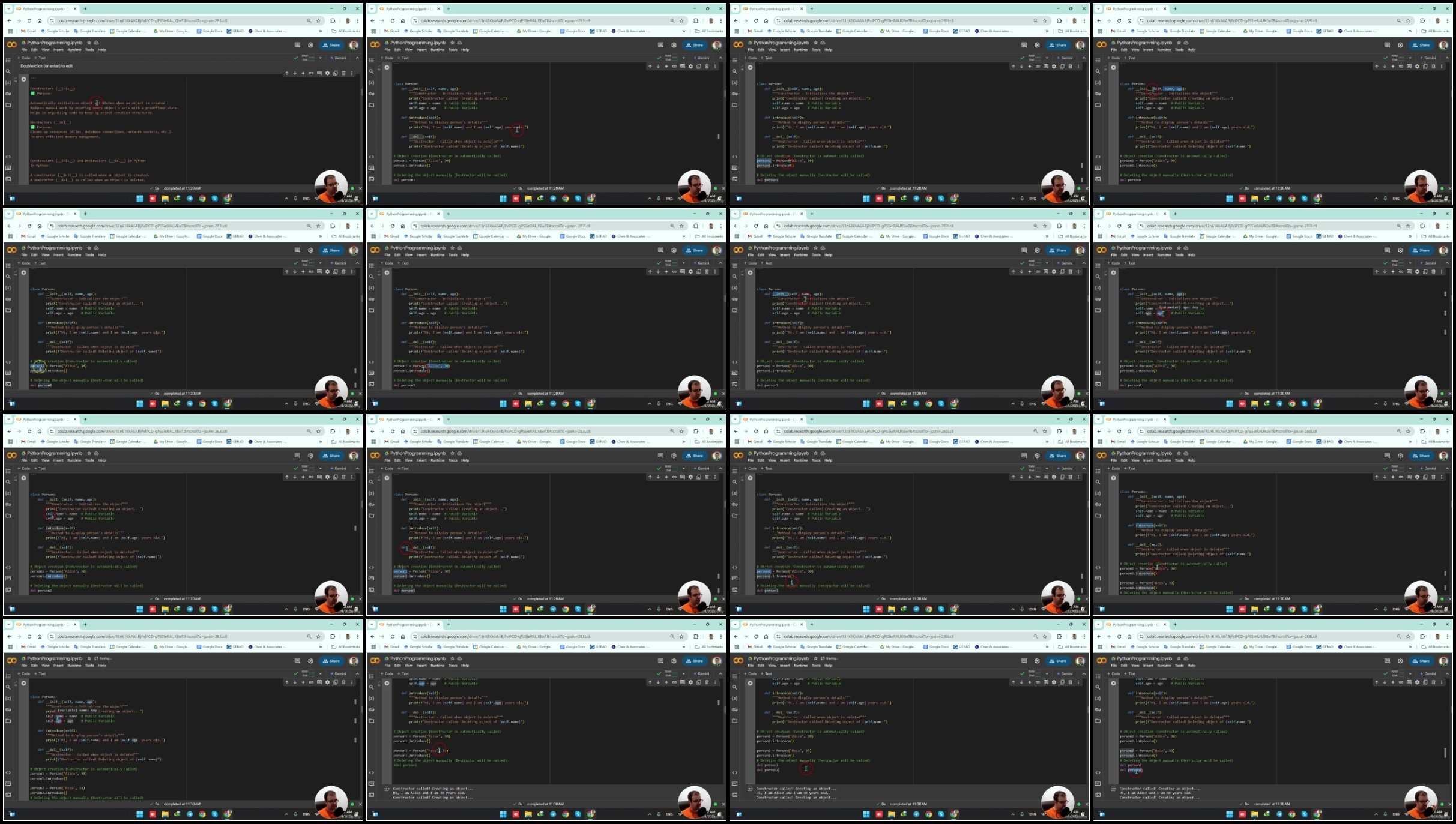Open tab search chevron in '(parameter) age' tooltip frame
1456x824 pixels.
click(1098, 214)
